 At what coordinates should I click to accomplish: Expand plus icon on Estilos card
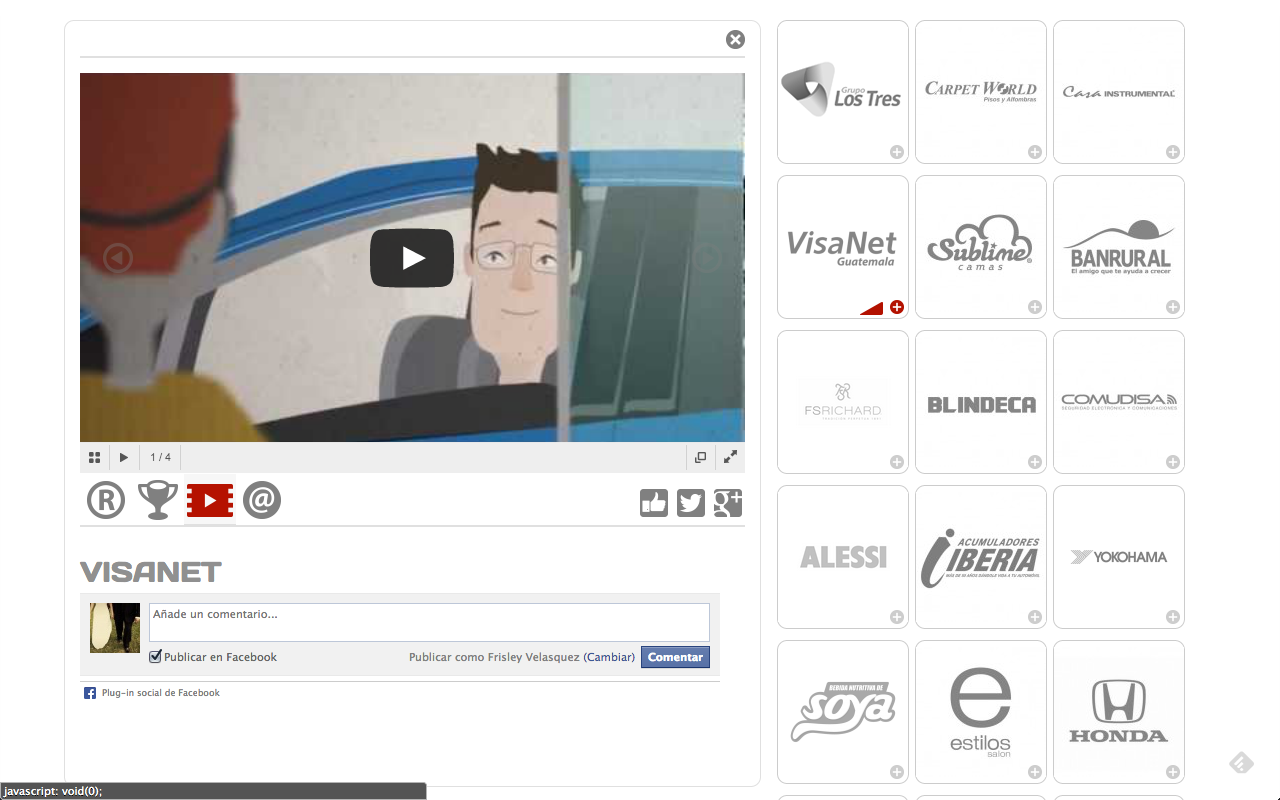(x=1035, y=772)
